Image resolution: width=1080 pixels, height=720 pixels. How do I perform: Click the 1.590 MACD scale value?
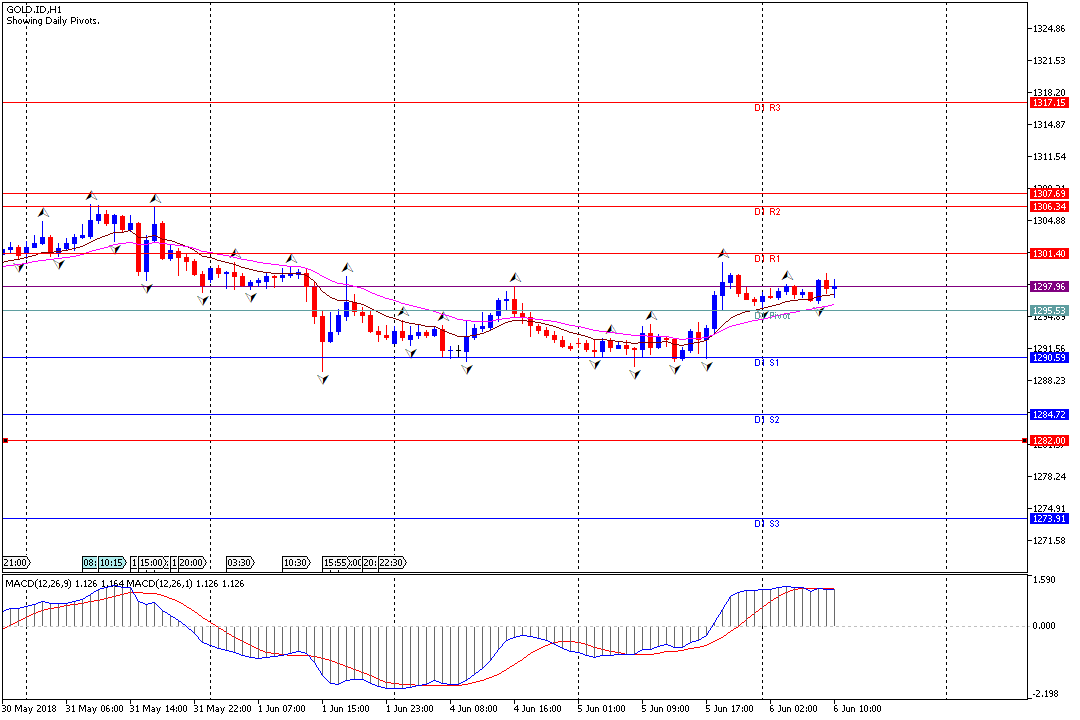click(1045, 580)
